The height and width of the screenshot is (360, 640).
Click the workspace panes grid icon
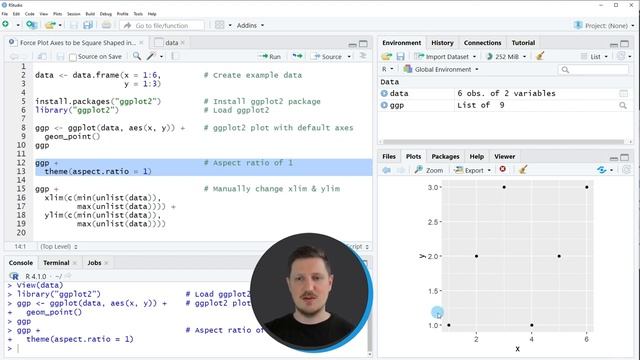click(220, 25)
